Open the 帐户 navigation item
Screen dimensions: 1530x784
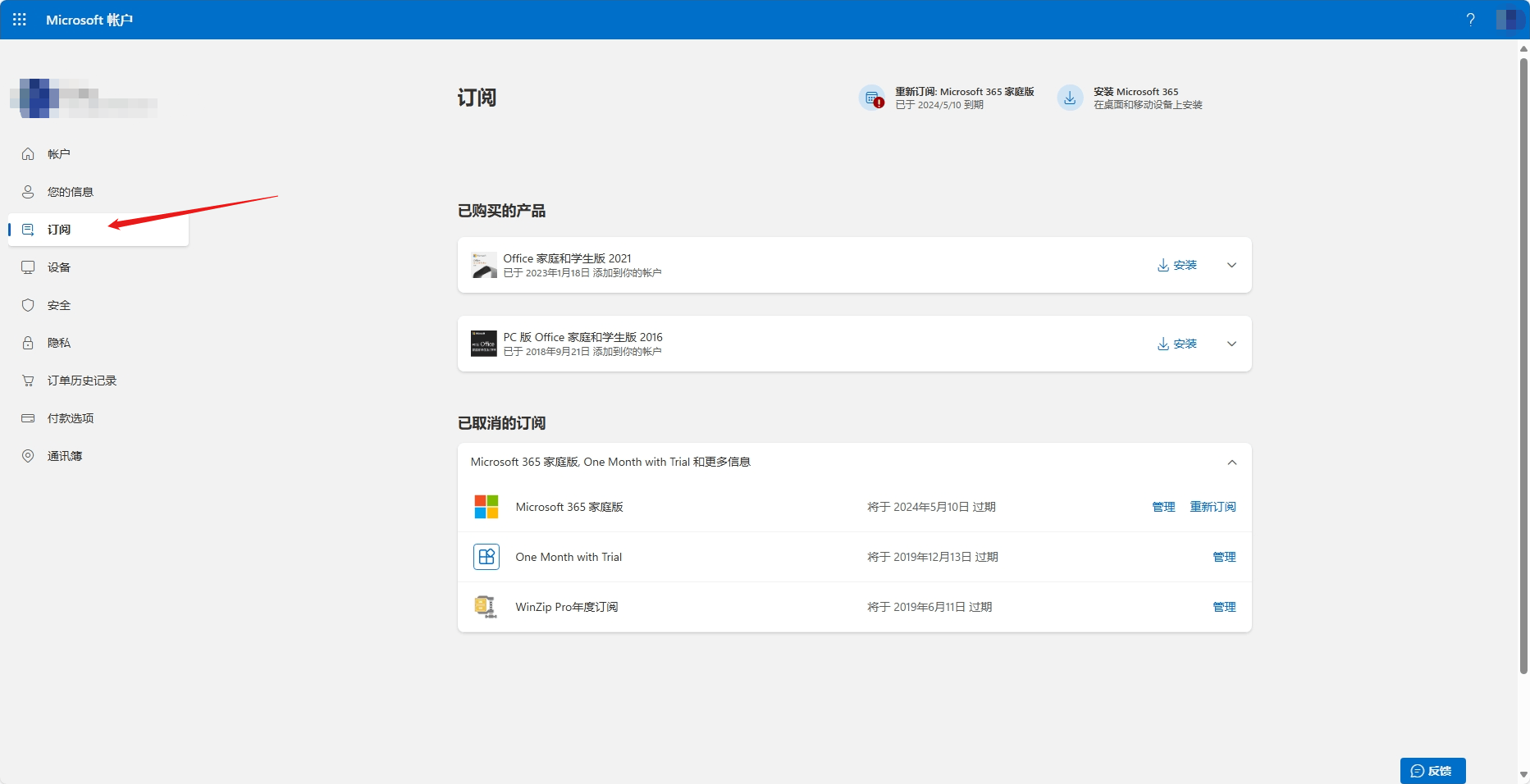[98, 154]
